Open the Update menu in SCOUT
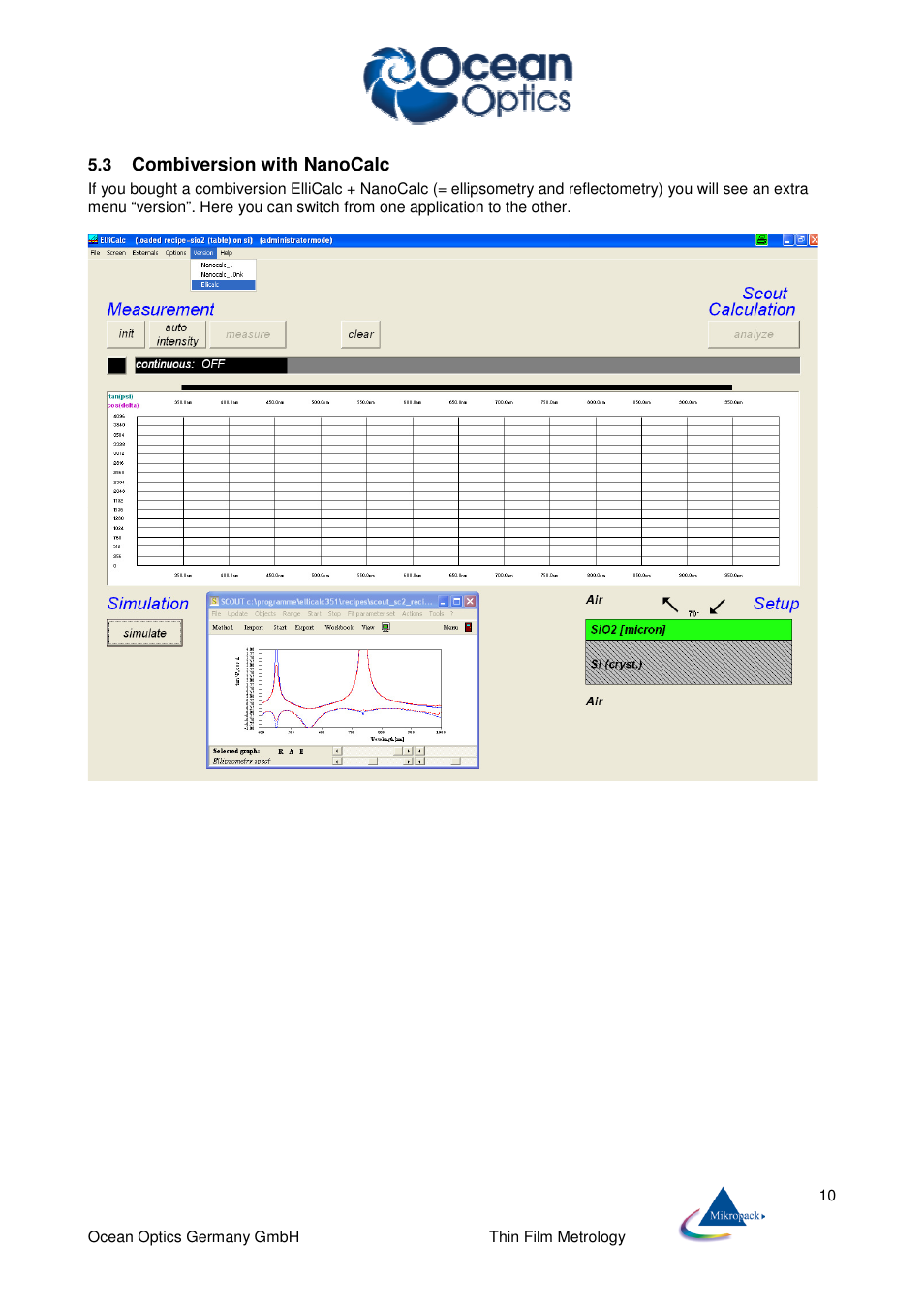This screenshot has height=1309, width=924. (x=237, y=613)
